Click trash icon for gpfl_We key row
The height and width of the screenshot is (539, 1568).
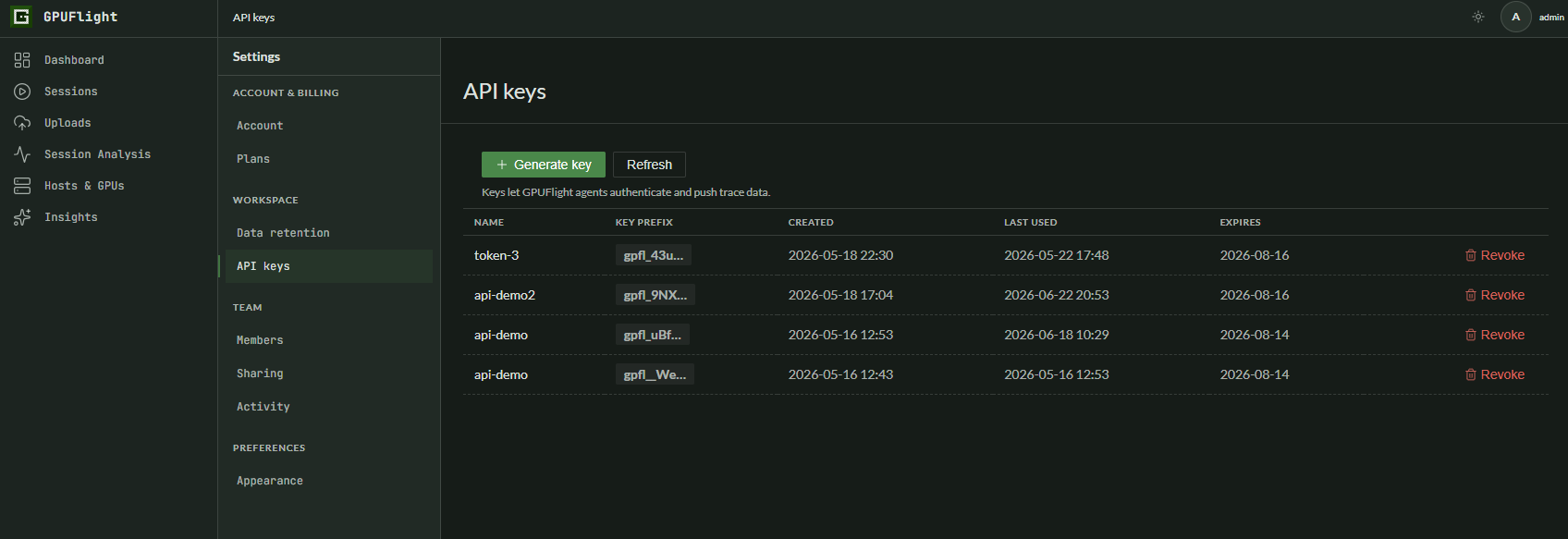pyautogui.click(x=1471, y=374)
